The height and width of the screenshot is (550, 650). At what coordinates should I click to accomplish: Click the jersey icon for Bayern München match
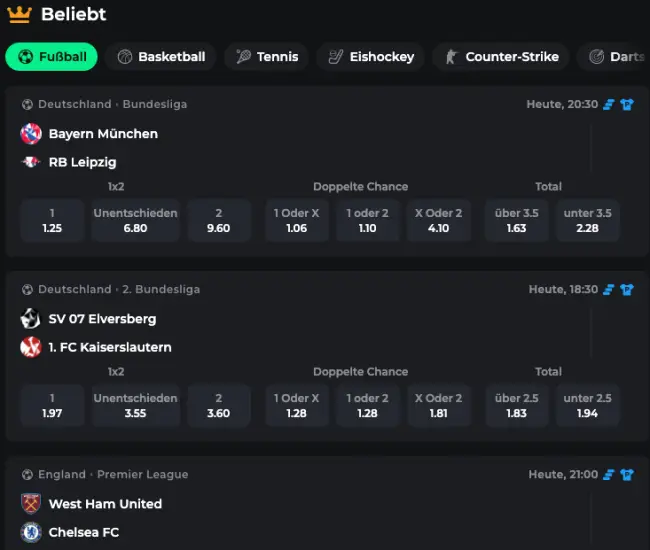pos(626,104)
